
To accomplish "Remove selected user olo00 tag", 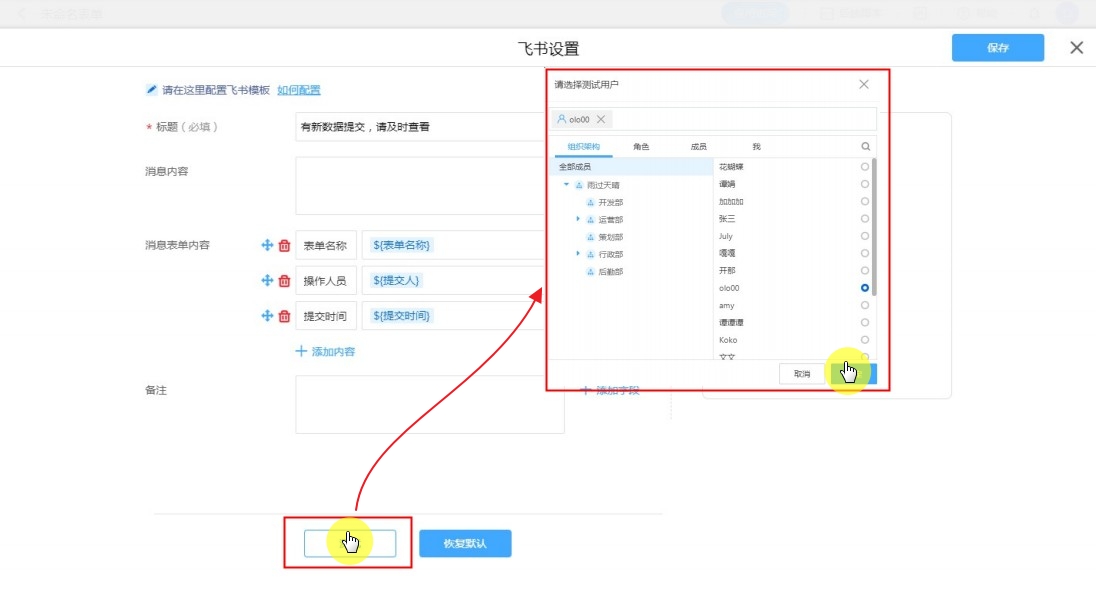I will (x=600, y=119).
